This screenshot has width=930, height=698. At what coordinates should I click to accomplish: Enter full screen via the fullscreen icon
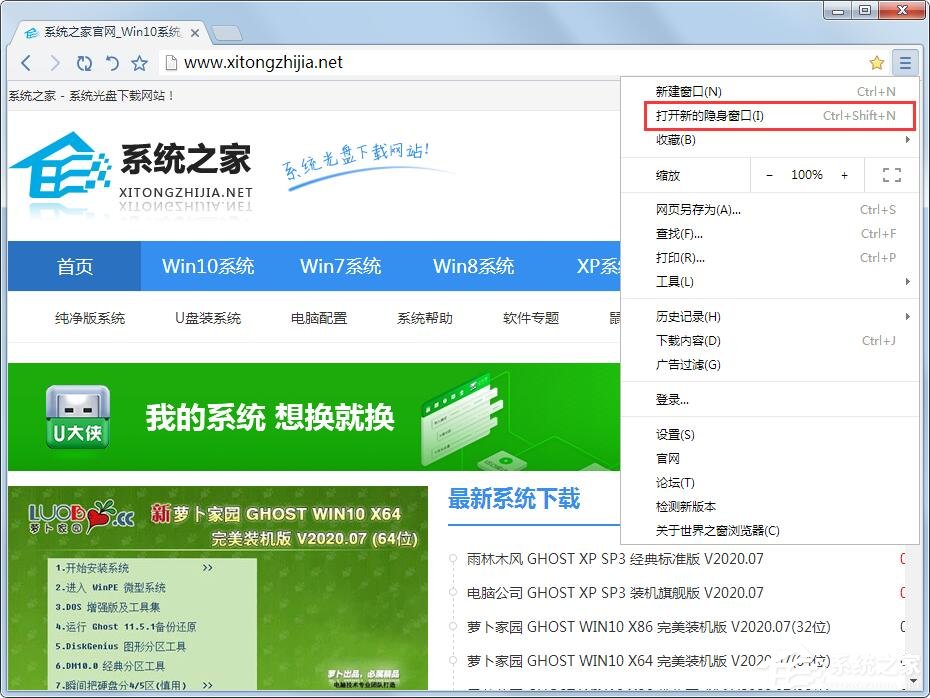tap(891, 175)
